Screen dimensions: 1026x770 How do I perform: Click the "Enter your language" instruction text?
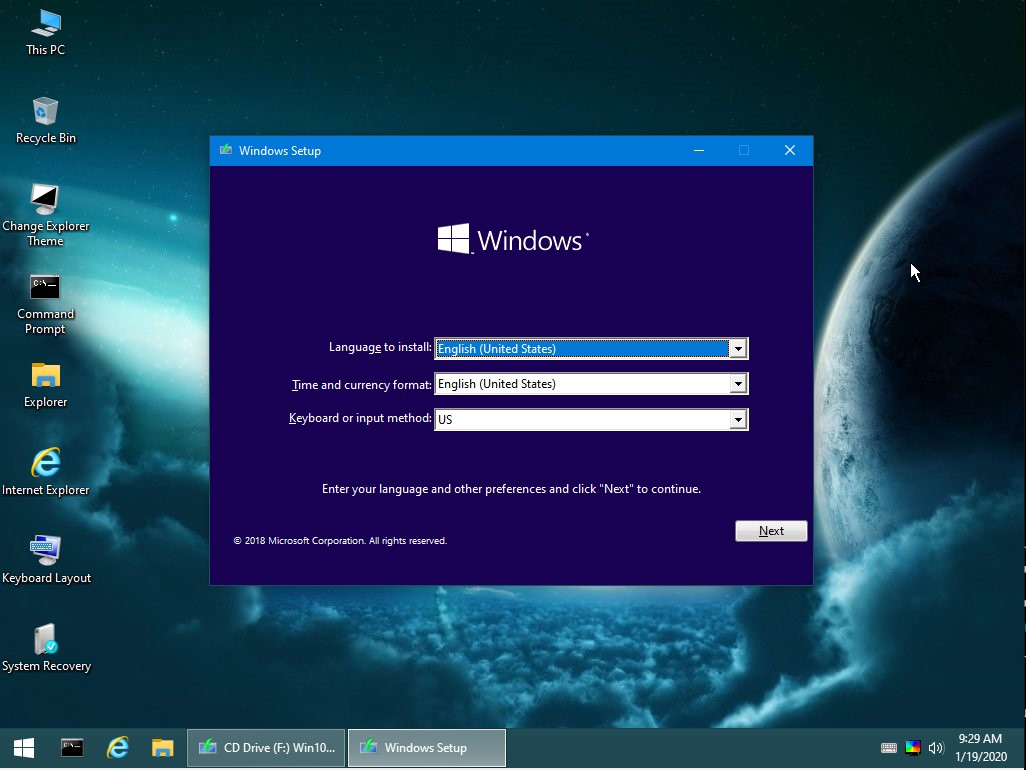pyautogui.click(x=511, y=489)
